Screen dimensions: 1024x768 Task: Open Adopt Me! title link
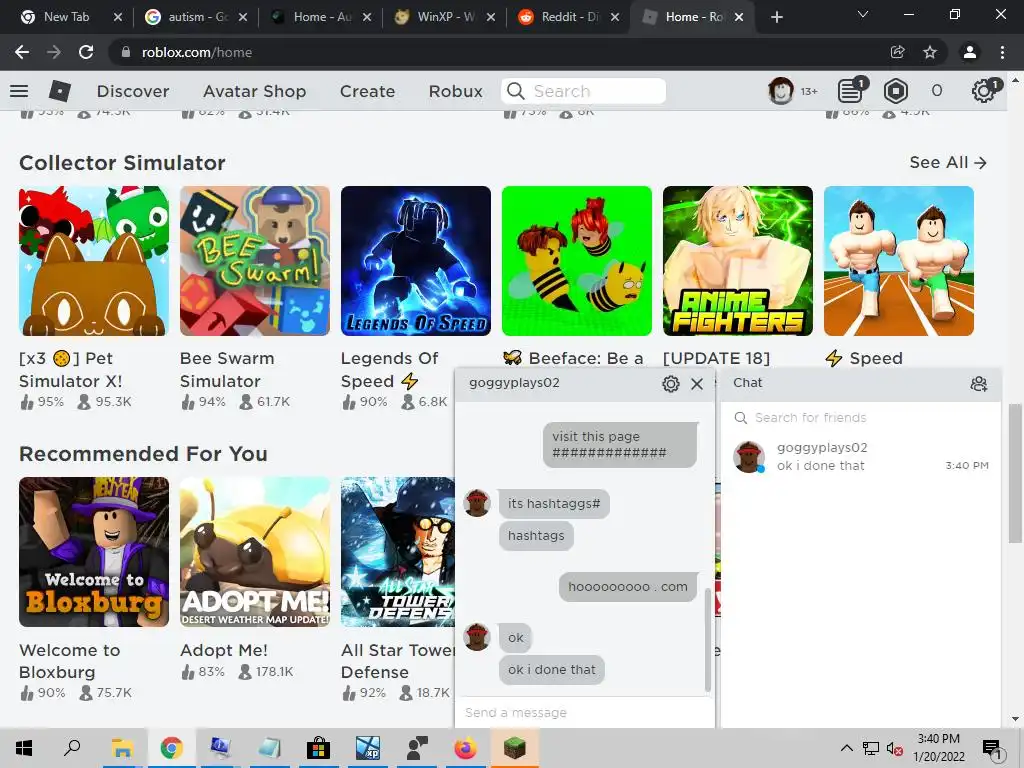223,650
